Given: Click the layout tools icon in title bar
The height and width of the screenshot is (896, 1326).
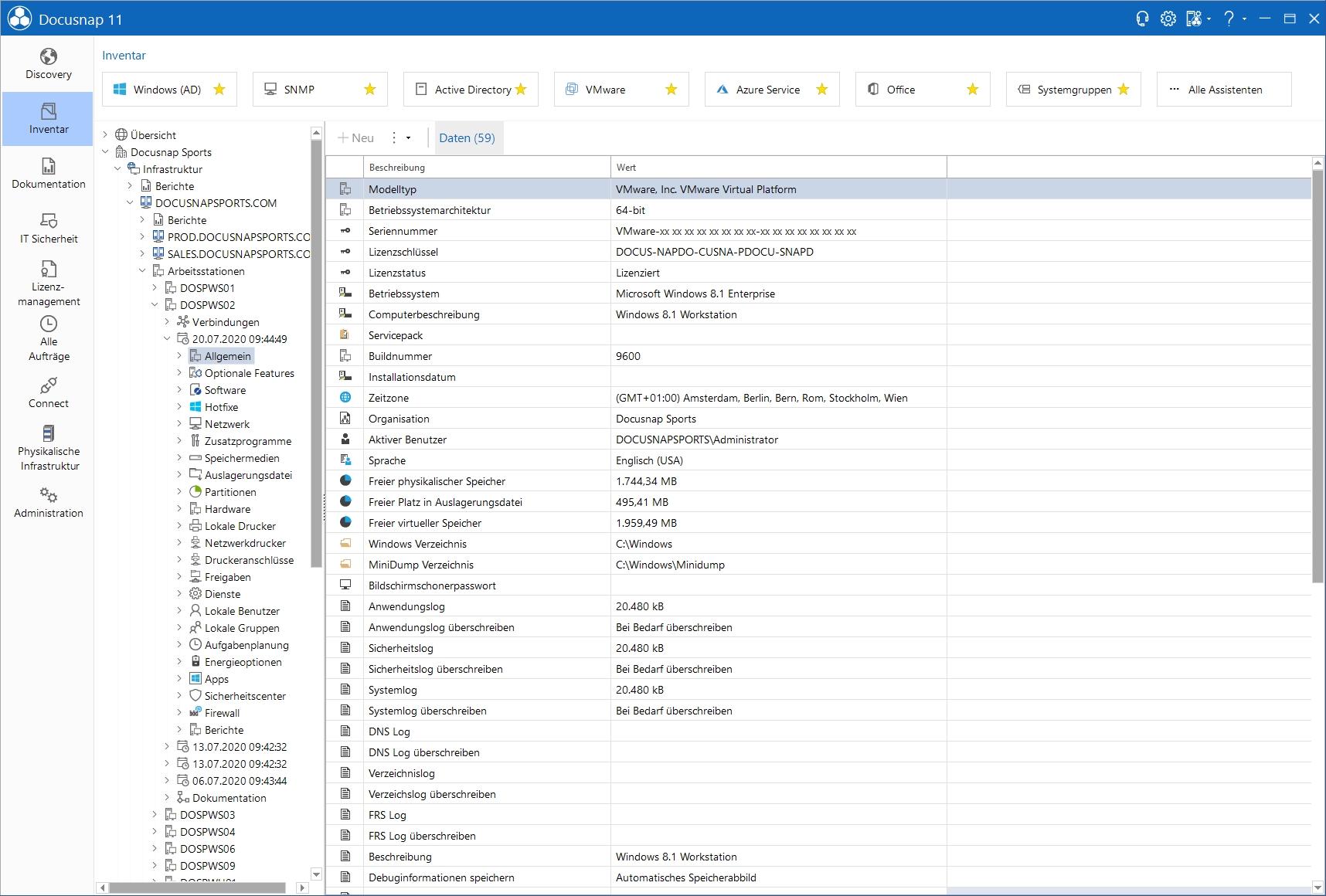Looking at the screenshot, I should [1194, 19].
